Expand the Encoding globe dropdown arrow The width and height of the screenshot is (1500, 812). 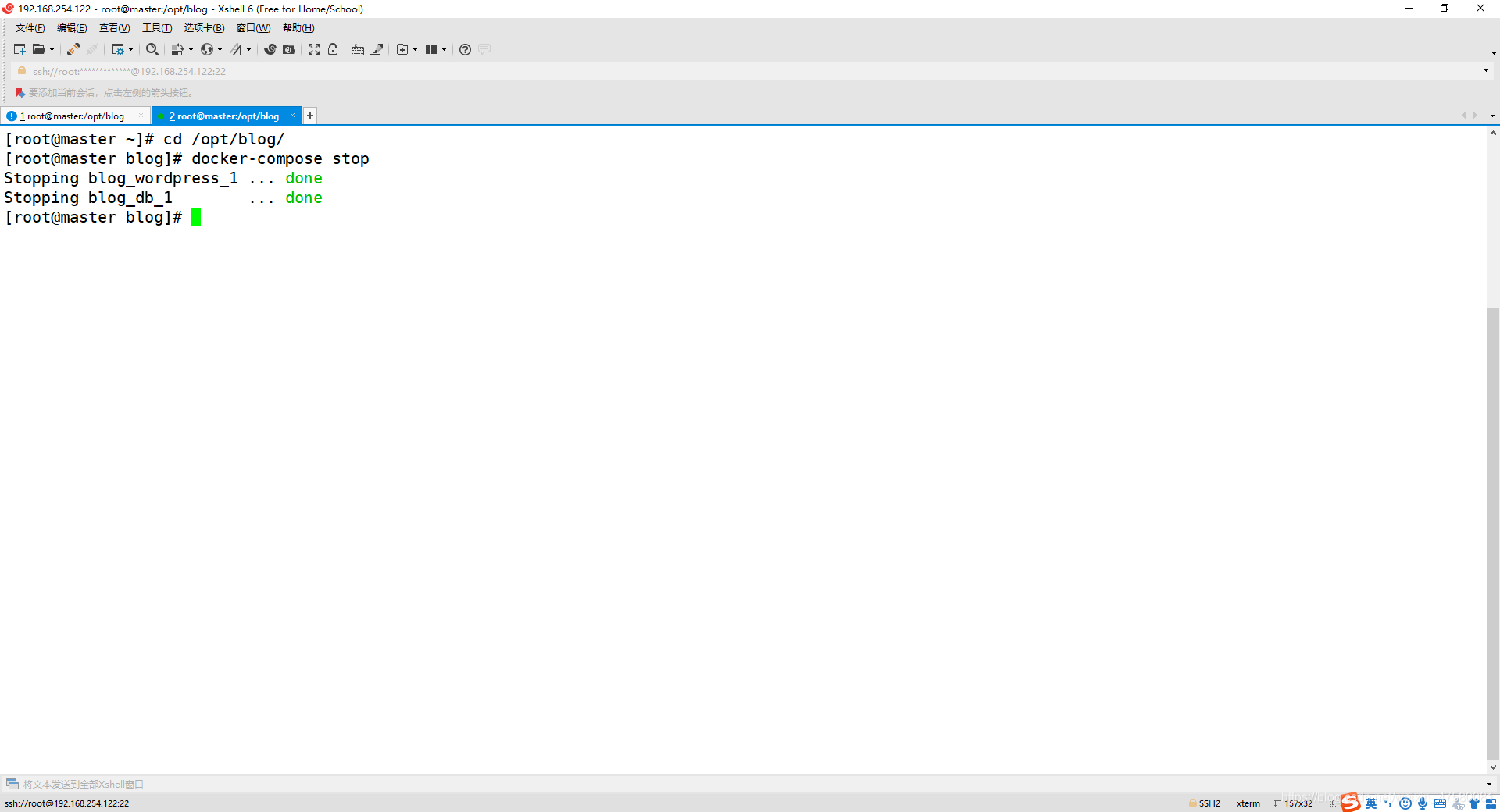(x=220, y=50)
